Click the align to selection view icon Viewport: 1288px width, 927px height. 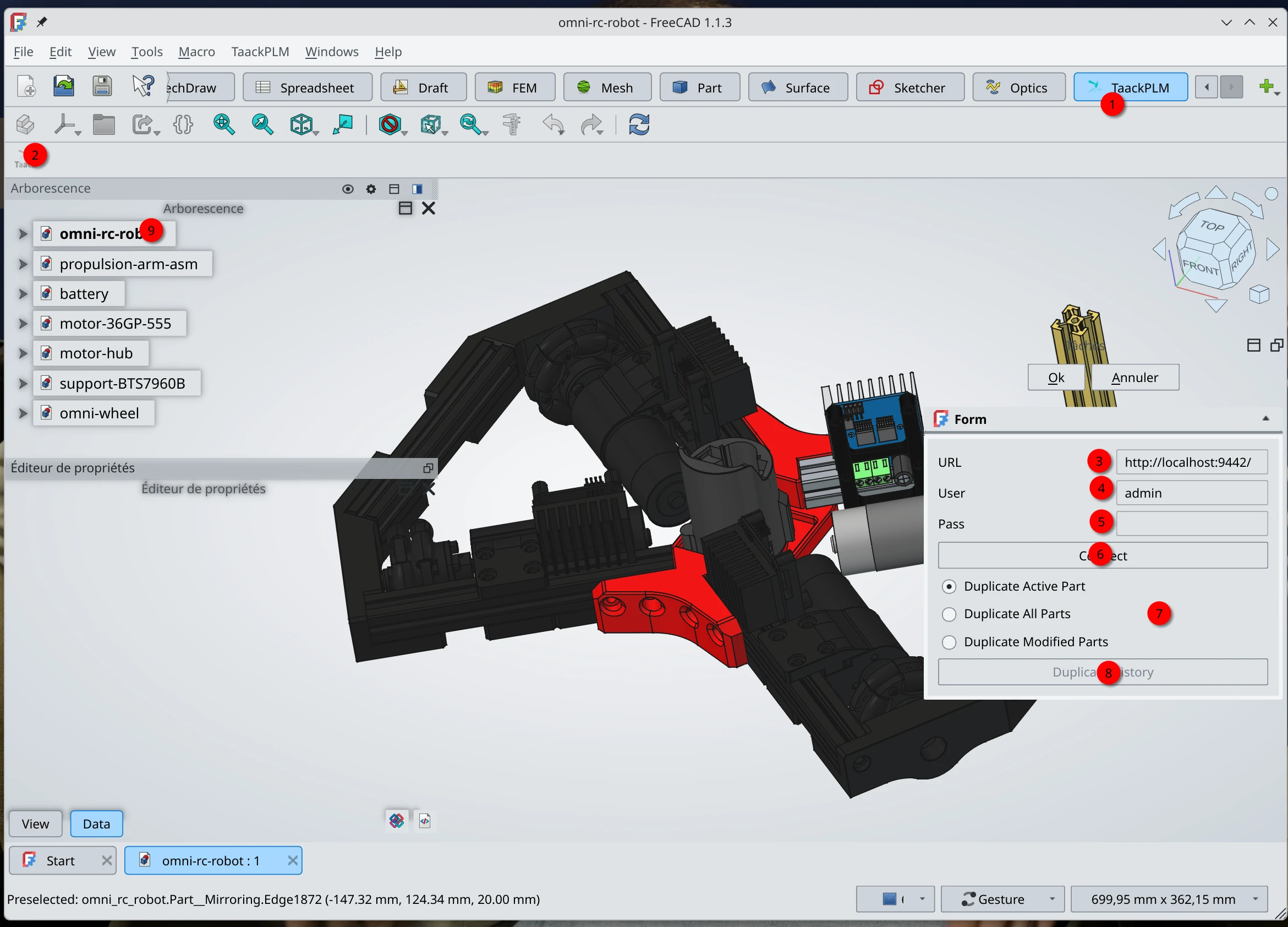coord(342,124)
